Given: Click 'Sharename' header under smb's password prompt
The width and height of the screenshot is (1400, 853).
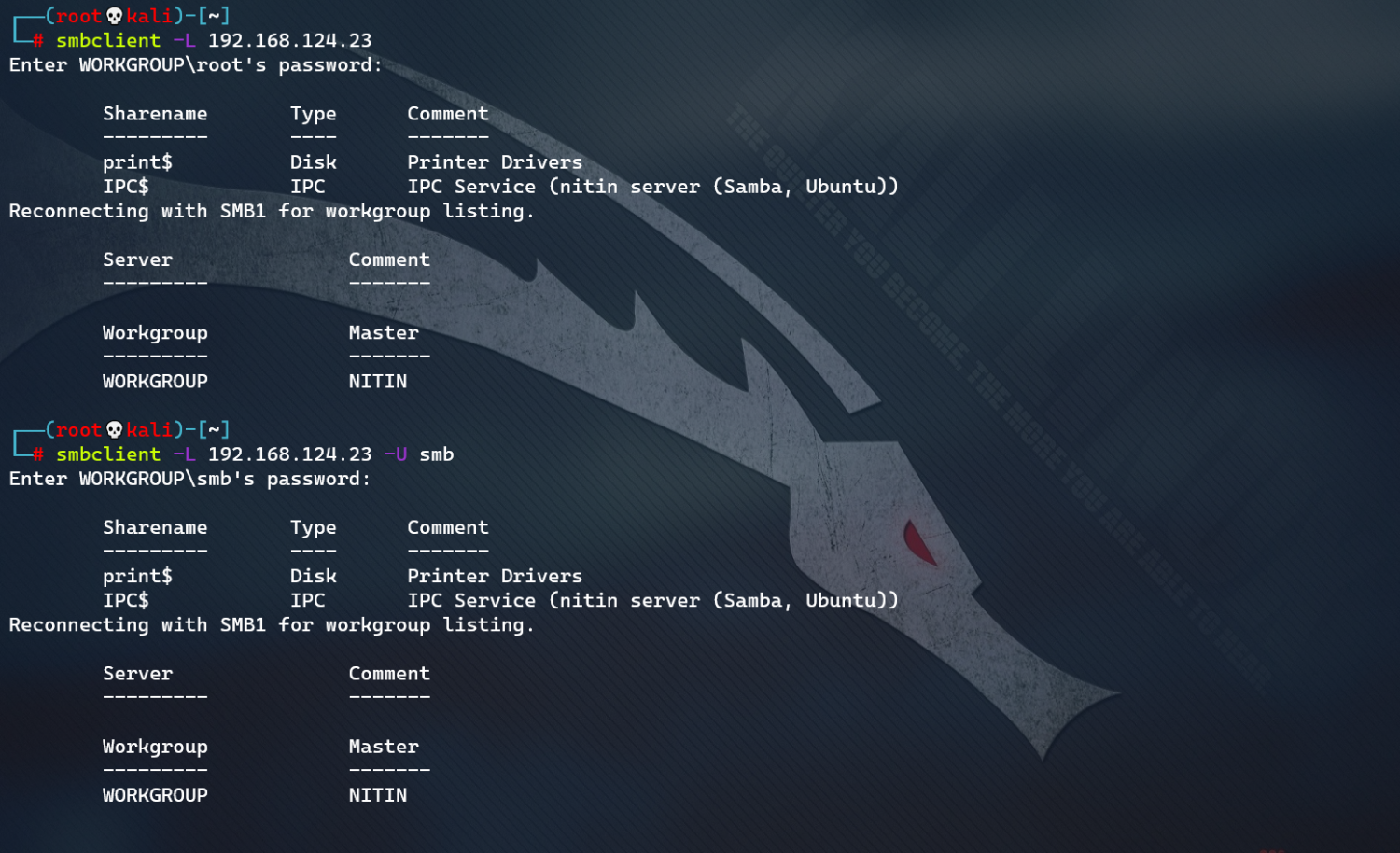Looking at the screenshot, I should click(x=155, y=527).
